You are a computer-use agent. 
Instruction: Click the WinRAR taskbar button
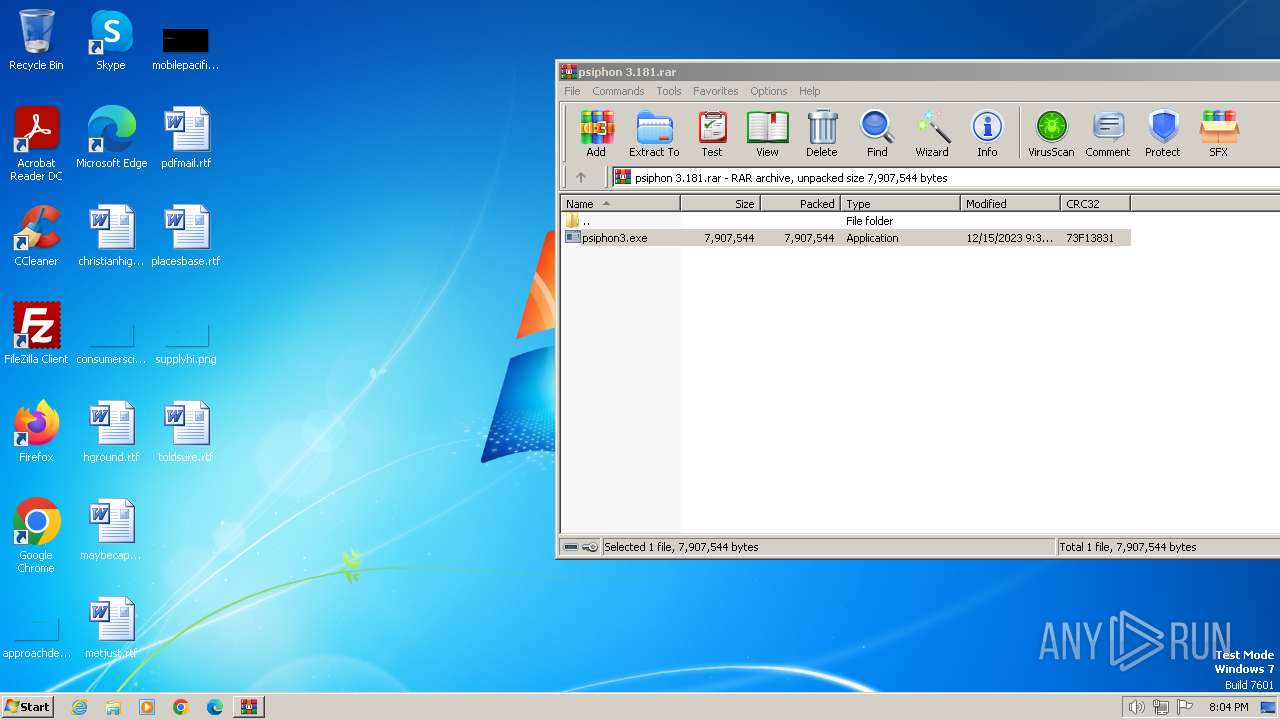248,707
